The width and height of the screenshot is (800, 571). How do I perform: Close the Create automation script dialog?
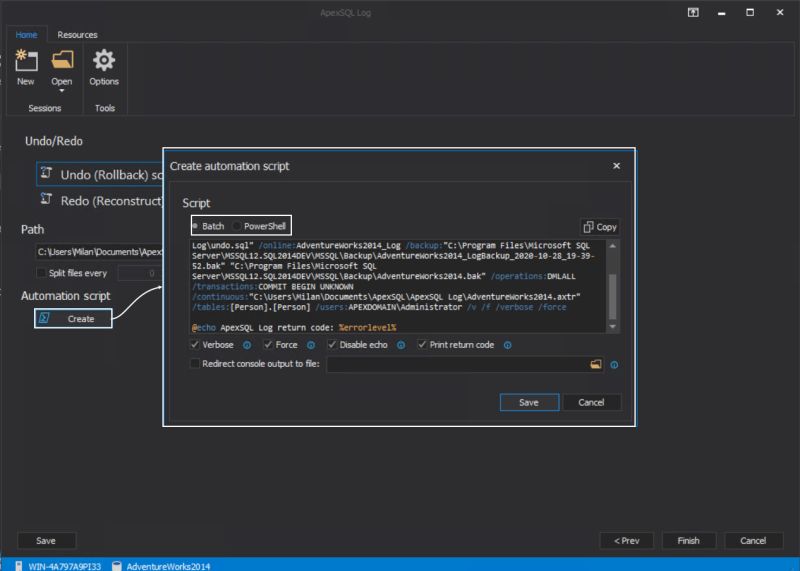click(x=616, y=166)
